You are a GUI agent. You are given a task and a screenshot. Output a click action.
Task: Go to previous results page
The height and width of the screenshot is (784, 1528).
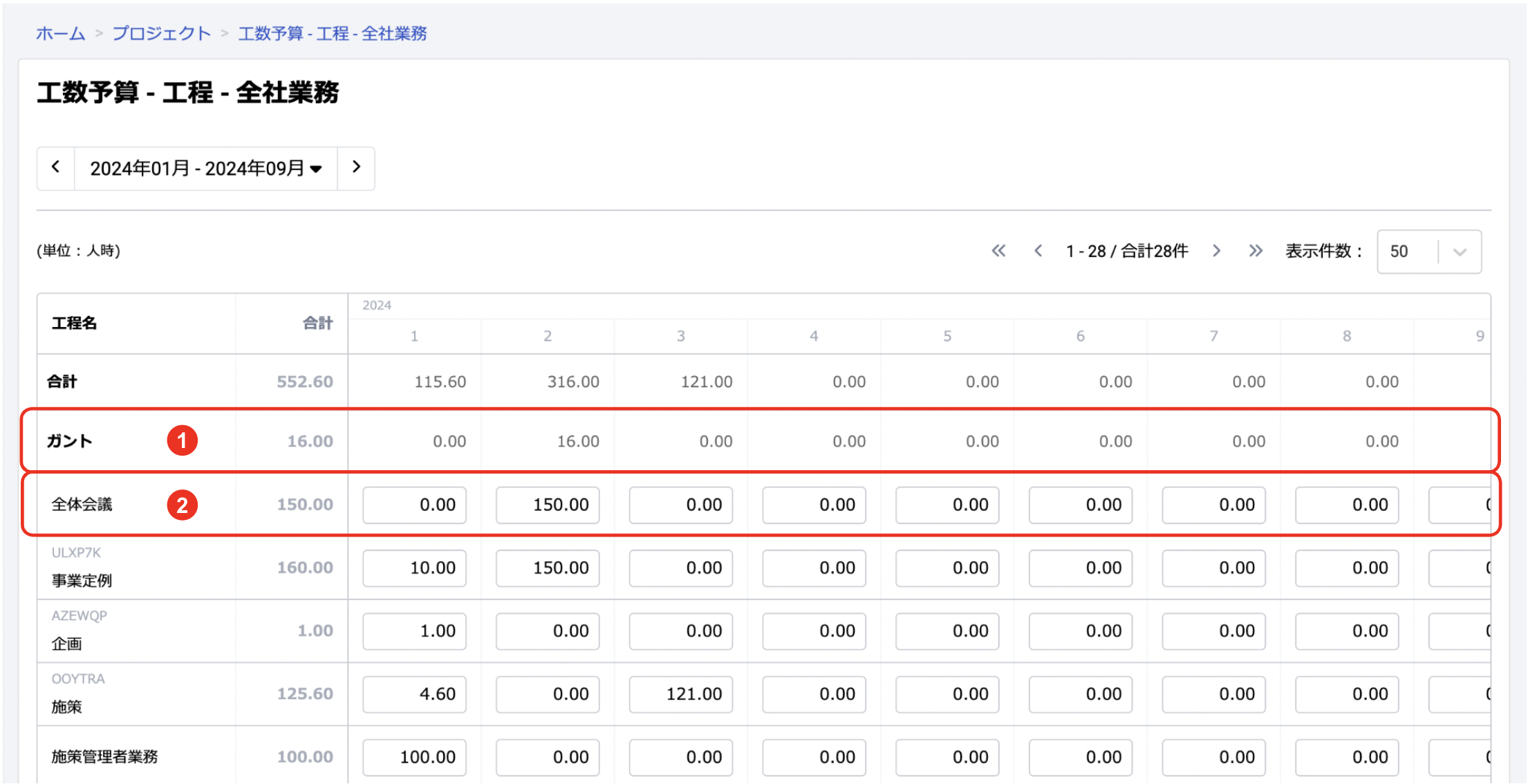[1038, 251]
